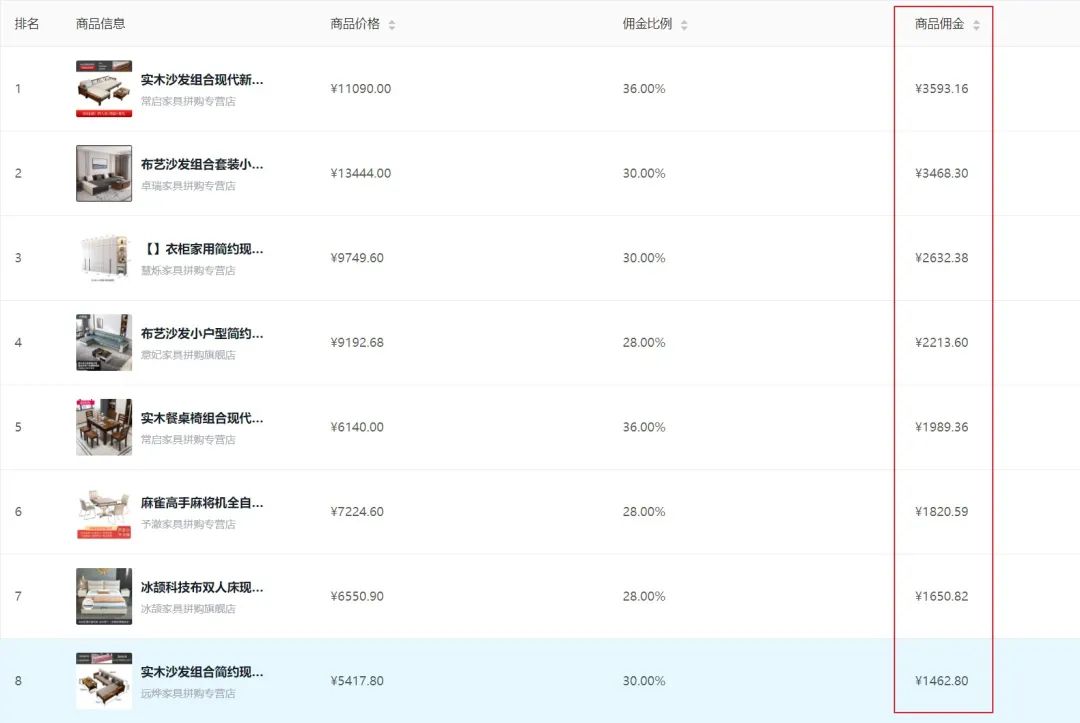Open product link 实木沙发组合现代新
Screen dimensions: 1080x723
[198, 79]
